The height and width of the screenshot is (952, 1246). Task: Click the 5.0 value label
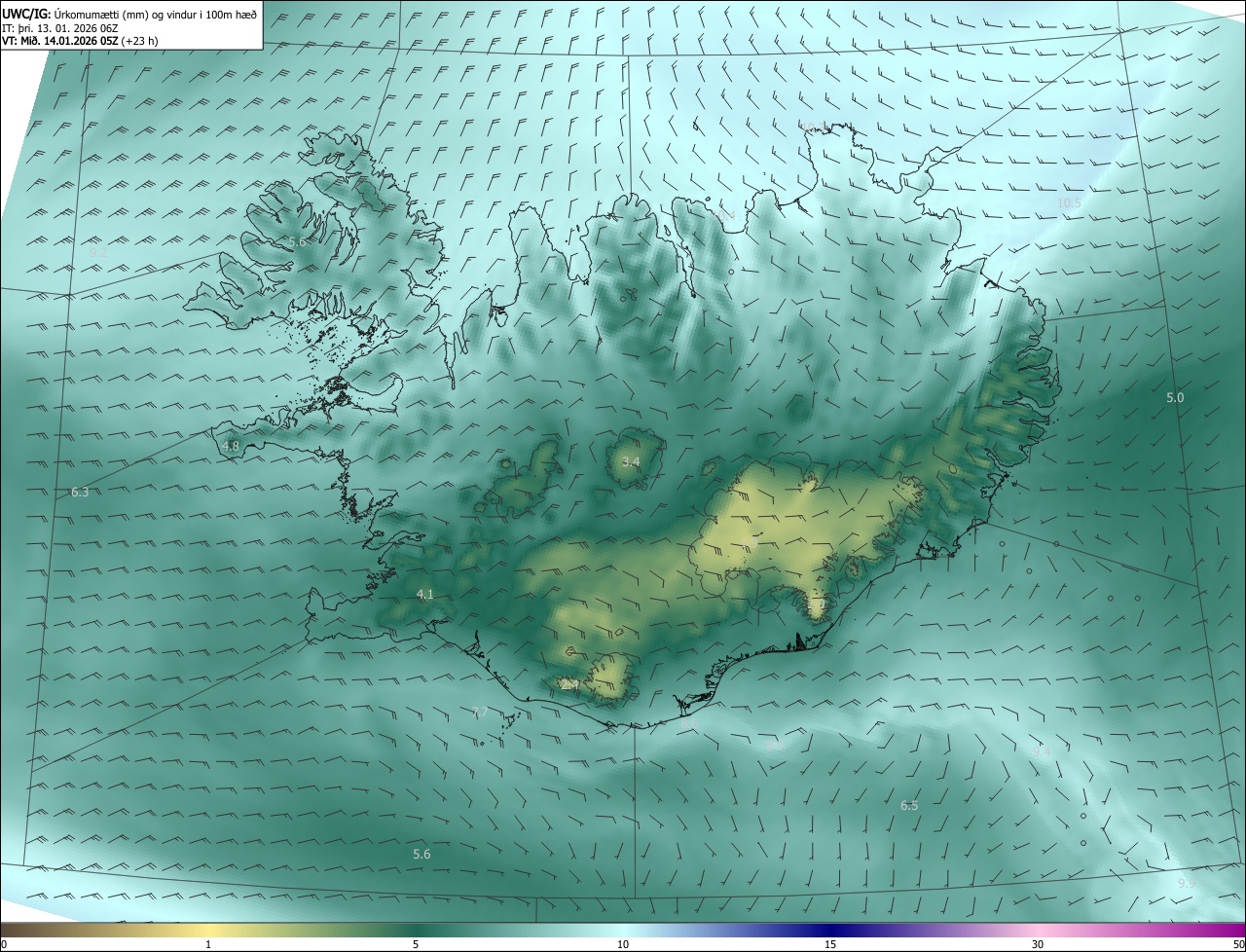(1175, 397)
